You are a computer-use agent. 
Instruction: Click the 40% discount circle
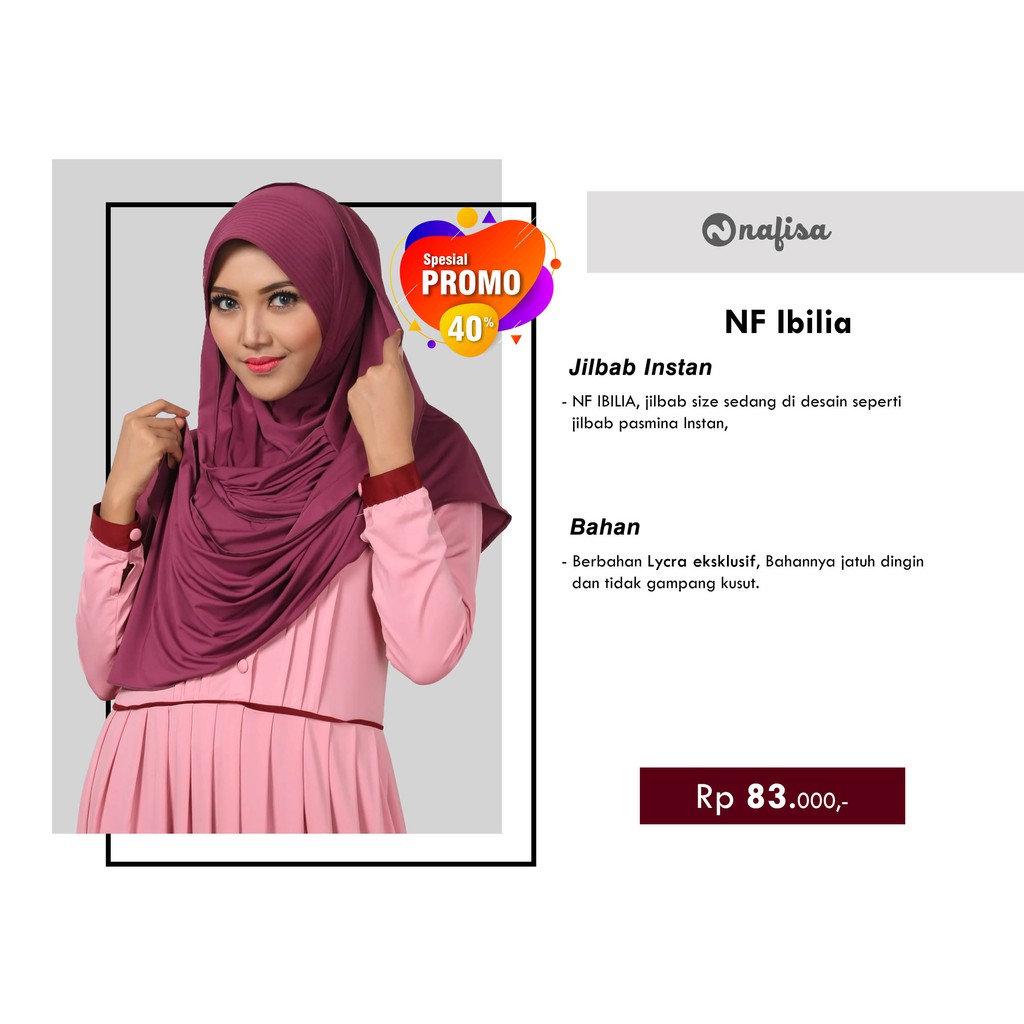(470, 328)
